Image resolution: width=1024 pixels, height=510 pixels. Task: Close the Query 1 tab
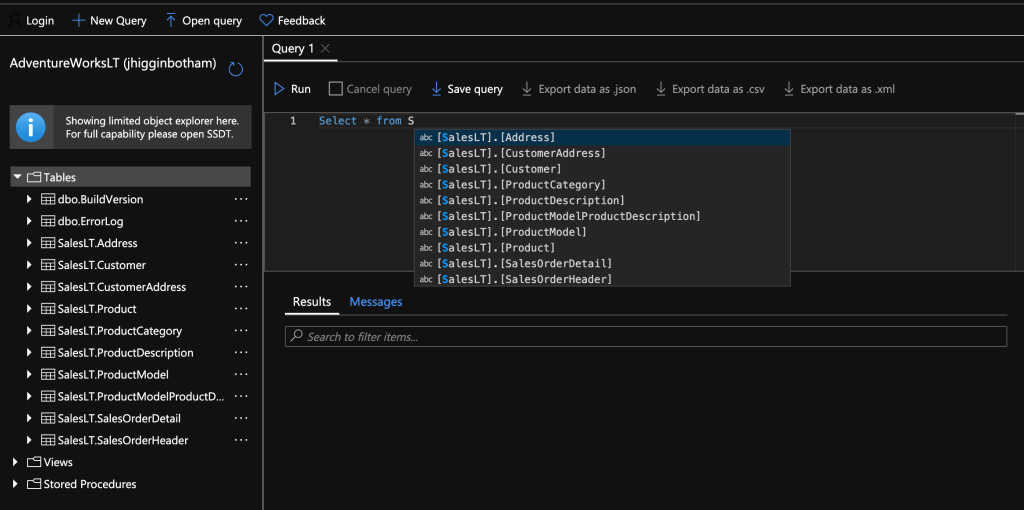(x=325, y=48)
